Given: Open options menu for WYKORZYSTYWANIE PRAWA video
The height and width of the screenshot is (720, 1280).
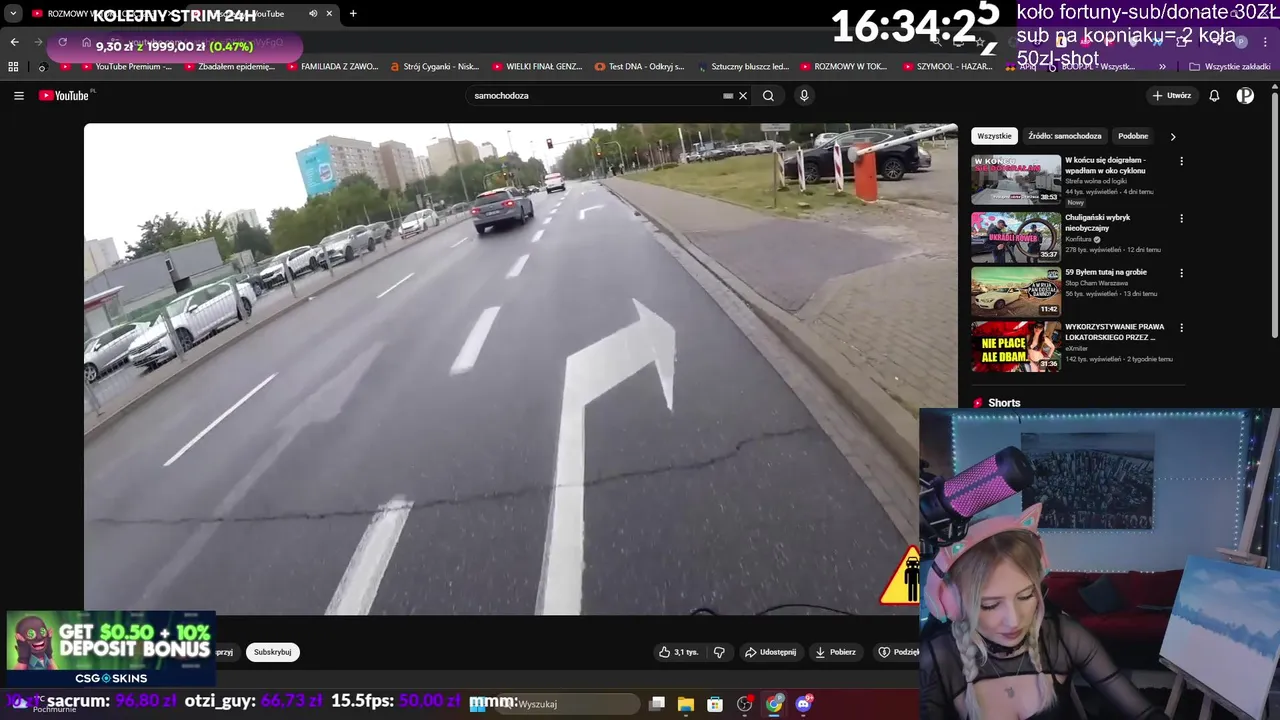Looking at the screenshot, I should (1181, 328).
